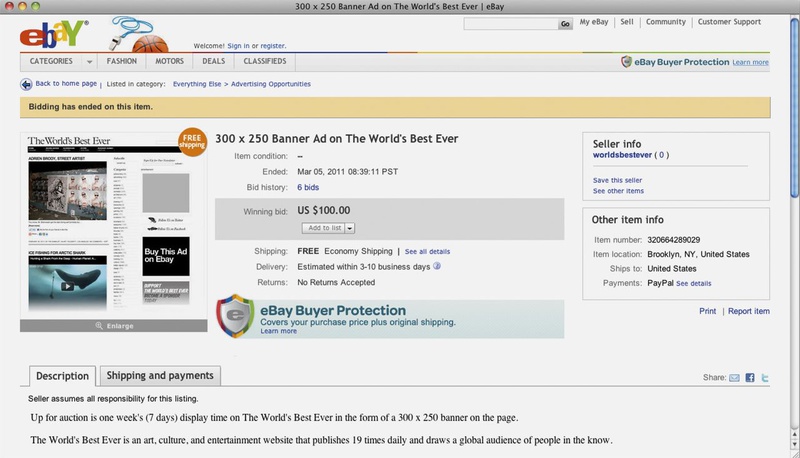This screenshot has height=458, width=800.
Task: Open the Classifieds menu
Action: coord(265,61)
